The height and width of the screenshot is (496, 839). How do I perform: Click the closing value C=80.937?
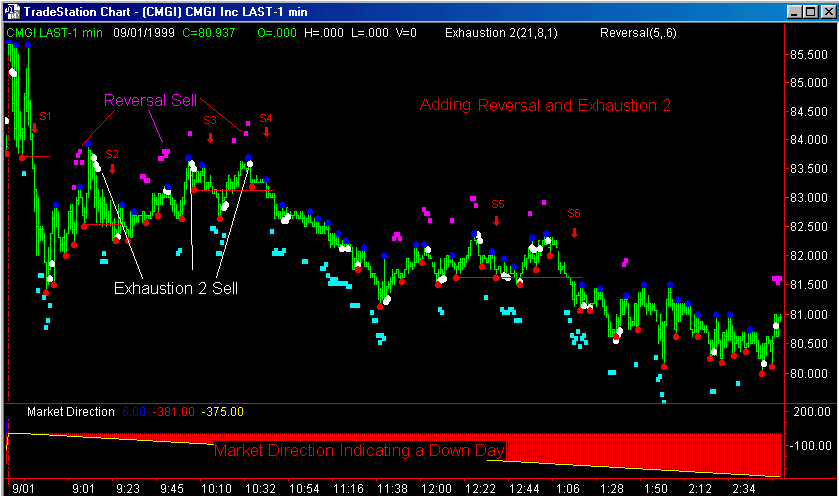pos(209,33)
